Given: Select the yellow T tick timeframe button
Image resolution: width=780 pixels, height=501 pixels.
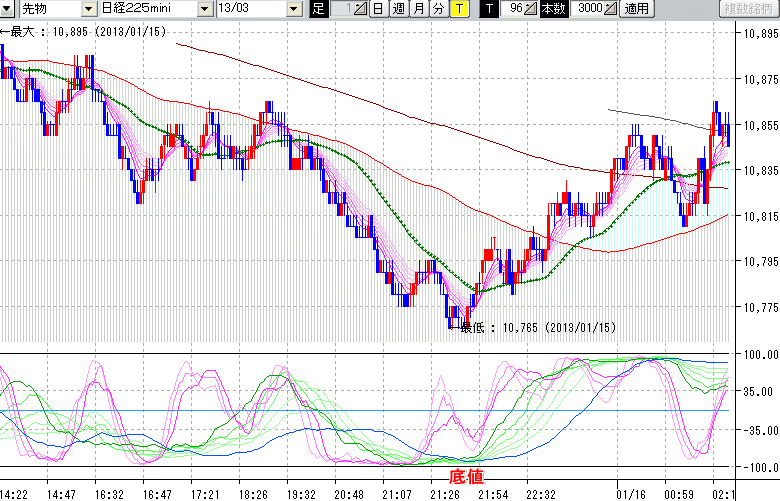Looking at the screenshot, I should (458, 9).
